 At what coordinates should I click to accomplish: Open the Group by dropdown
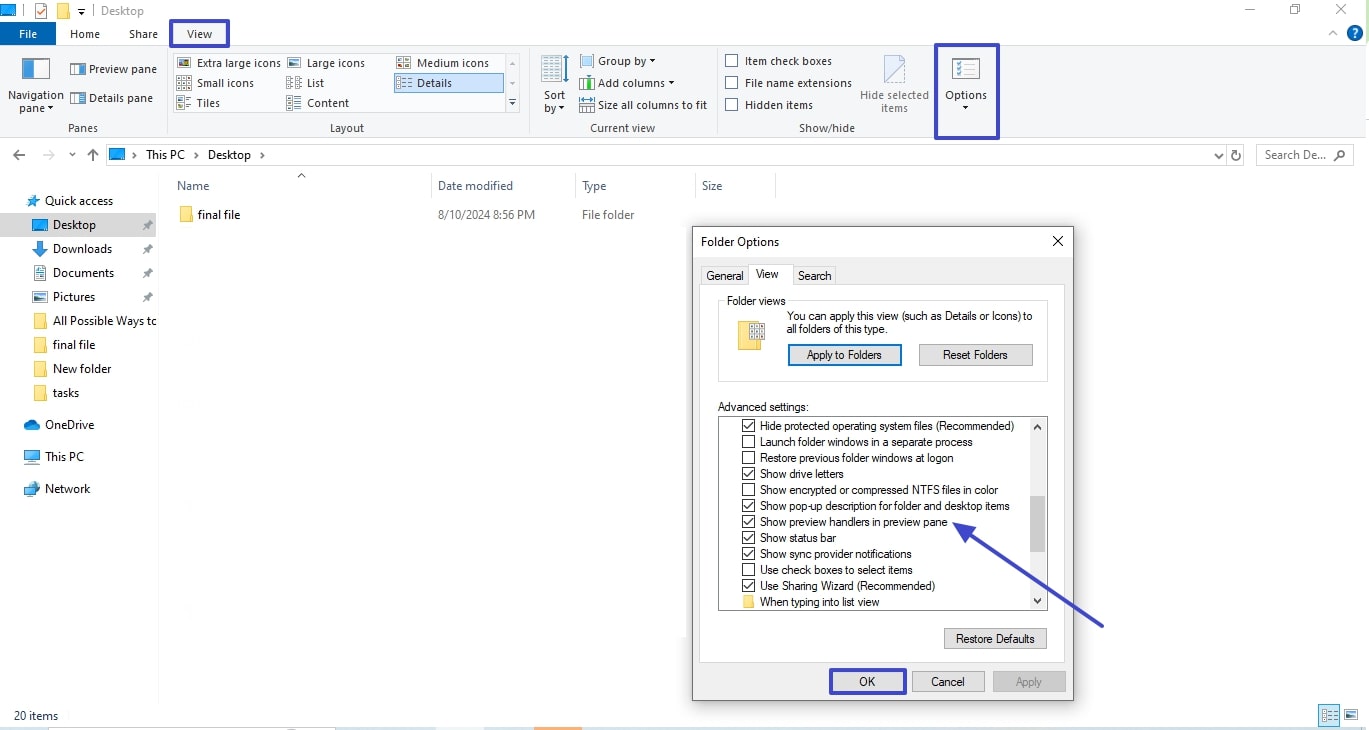(618, 60)
